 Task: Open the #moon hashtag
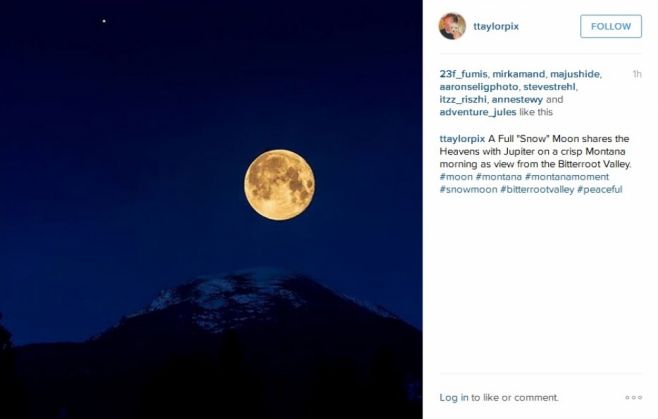click(x=456, y=177)
